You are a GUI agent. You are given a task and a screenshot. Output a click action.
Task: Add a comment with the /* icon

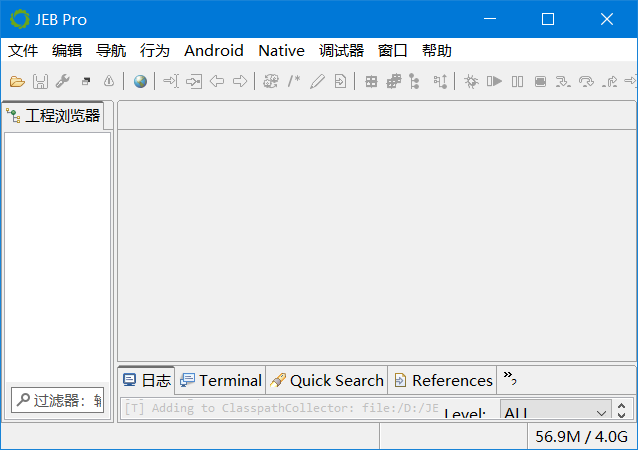(x=294, y=81)
